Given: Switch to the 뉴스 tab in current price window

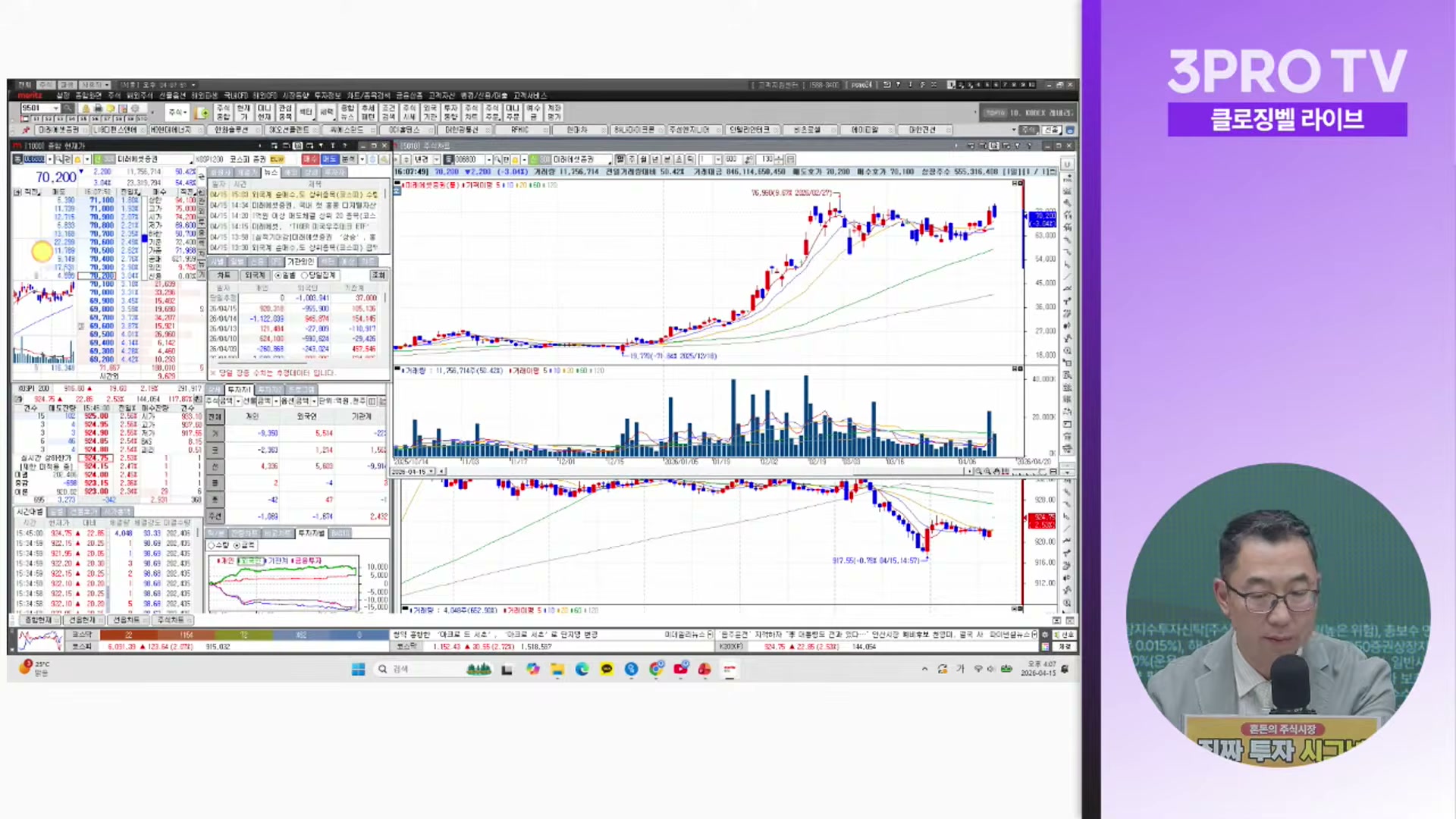Looking at the screenshot, I should click(x=271, y=171).
